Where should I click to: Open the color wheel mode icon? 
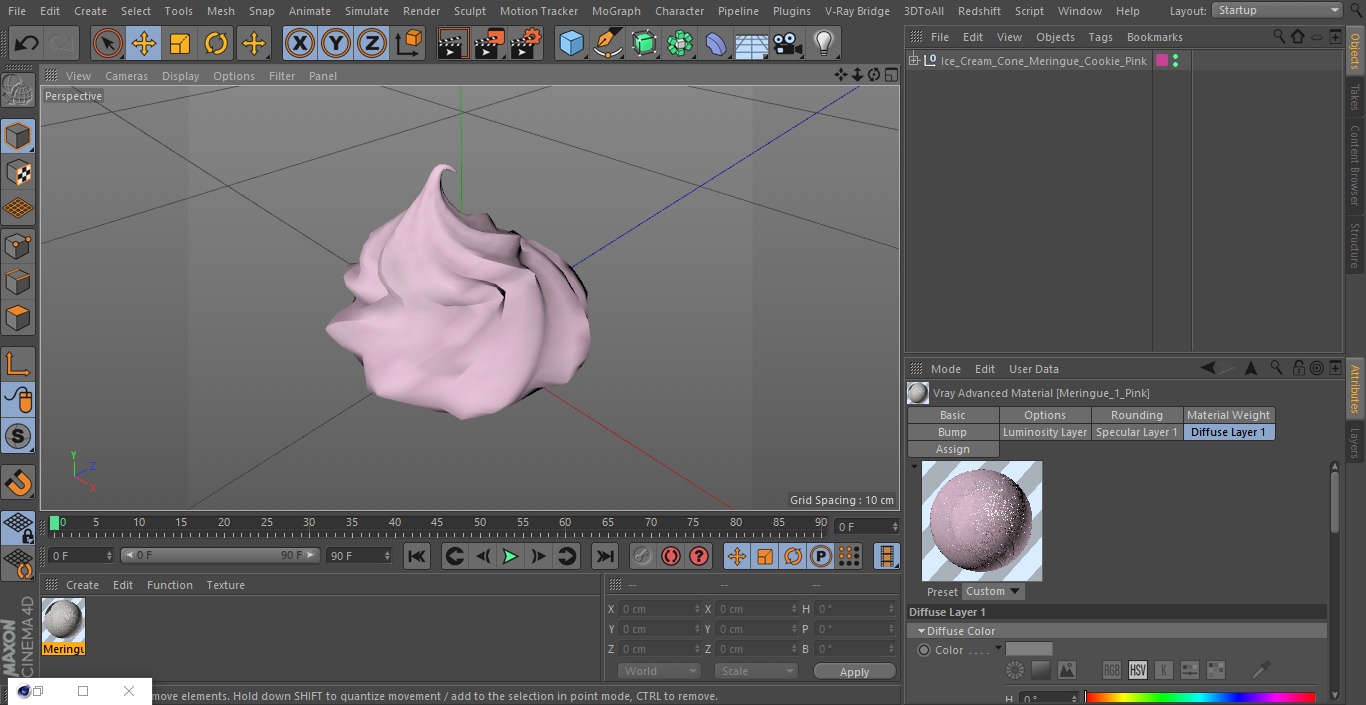[x=1015, y=670]
